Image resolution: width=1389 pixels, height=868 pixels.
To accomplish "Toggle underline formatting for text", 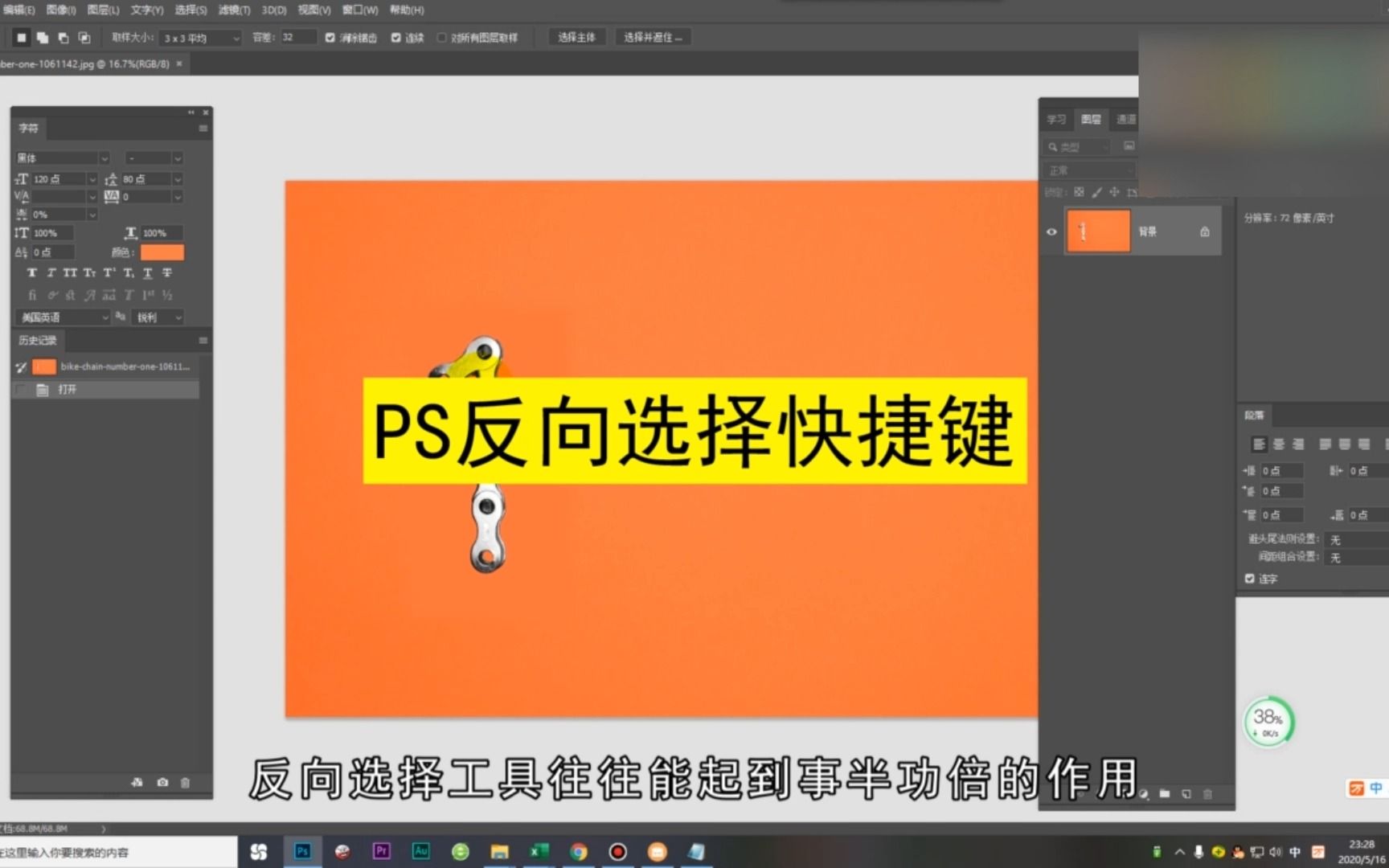I will tap(147, 272).
